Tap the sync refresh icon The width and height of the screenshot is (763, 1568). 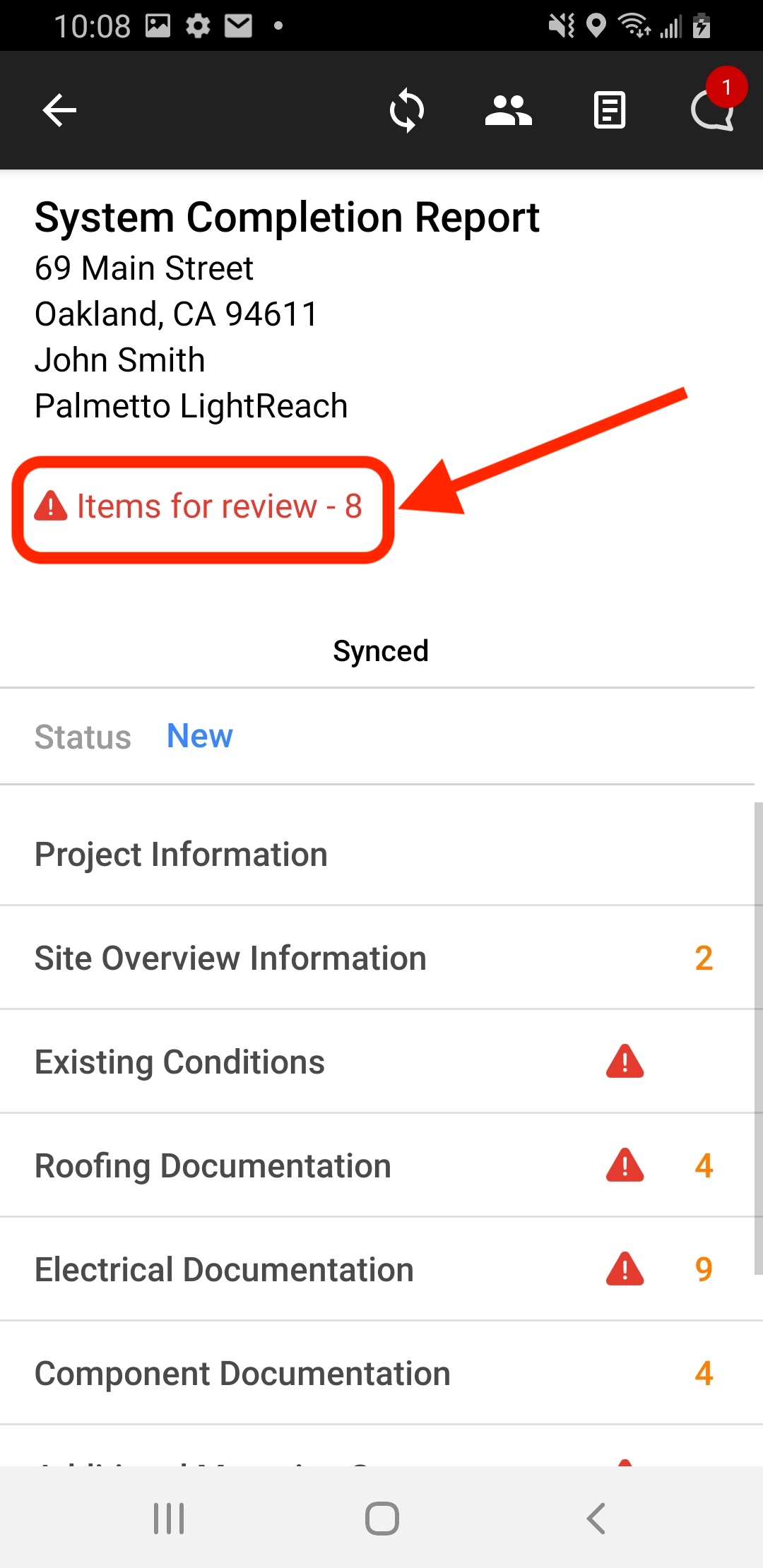(x=407, y=110)
